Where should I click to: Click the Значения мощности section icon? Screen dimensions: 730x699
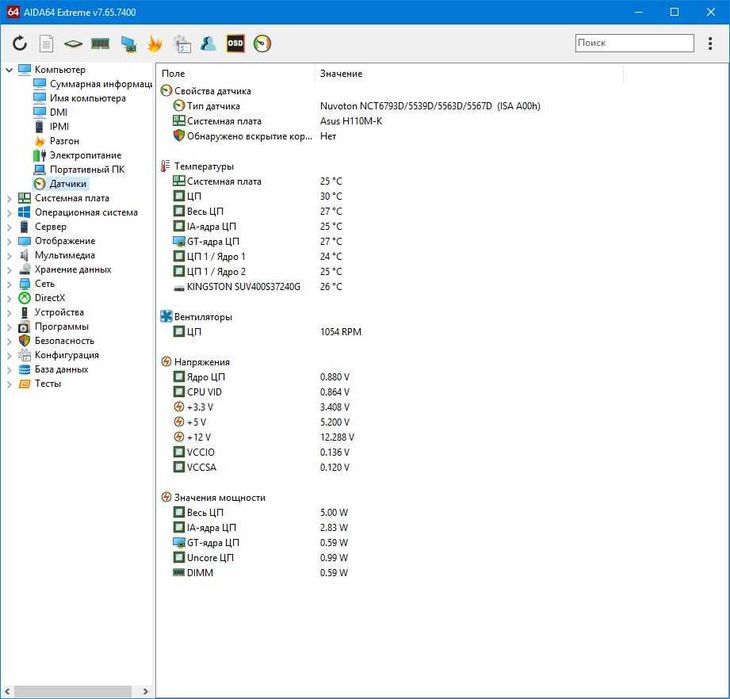166,497
